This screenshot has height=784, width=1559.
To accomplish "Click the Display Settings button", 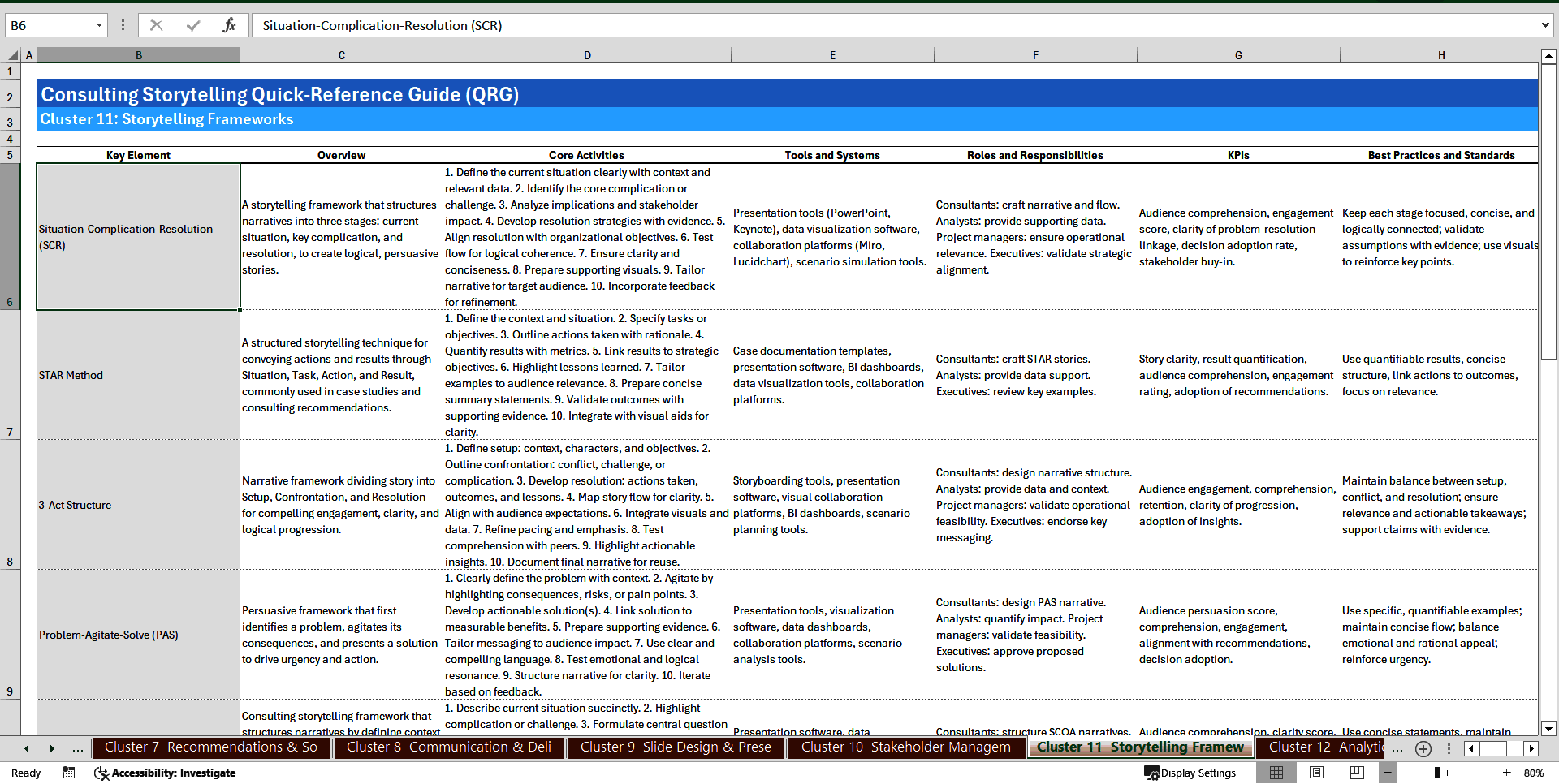I will click(1190, 773).
